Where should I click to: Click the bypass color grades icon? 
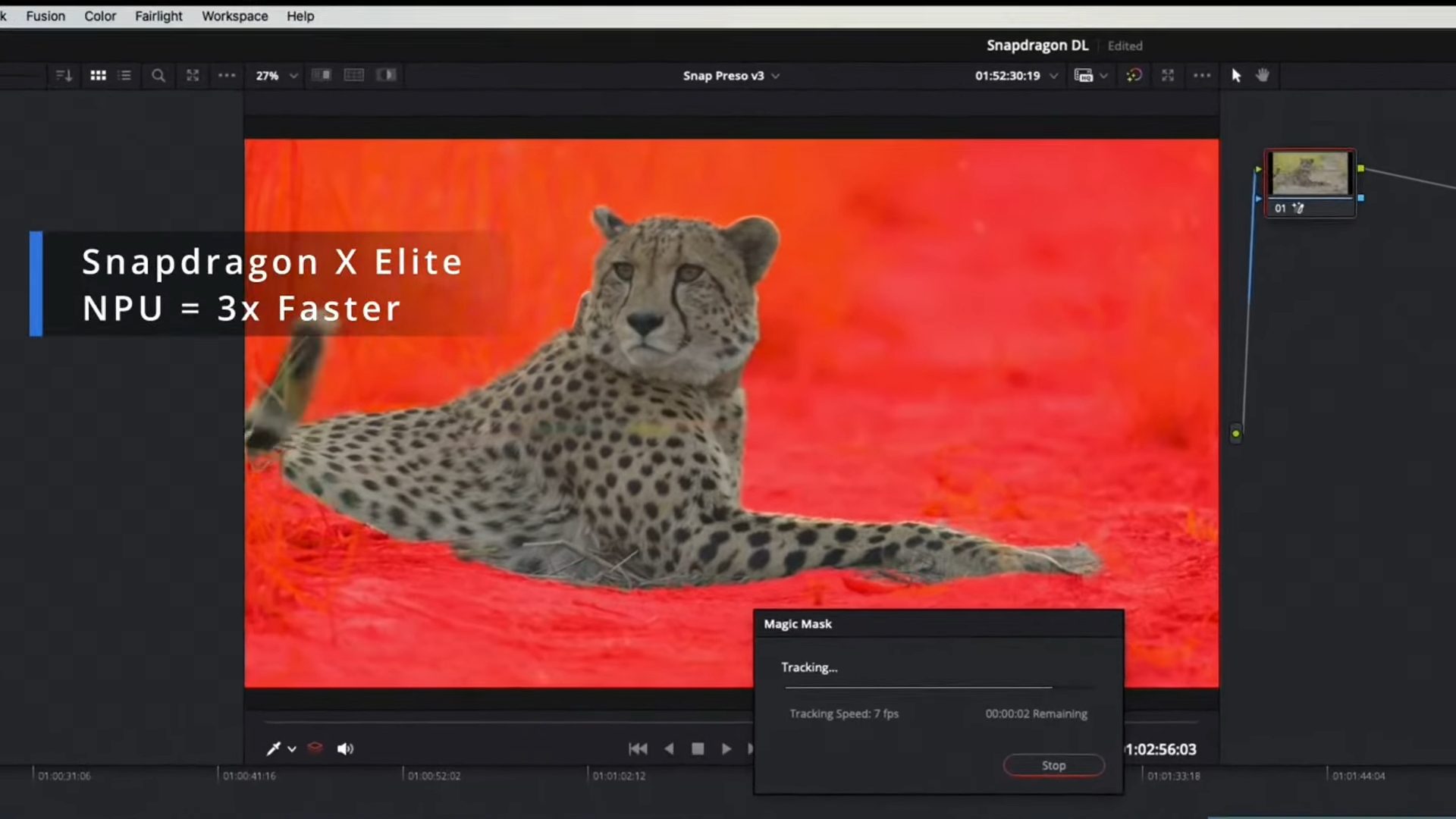tap(1134, 75)
